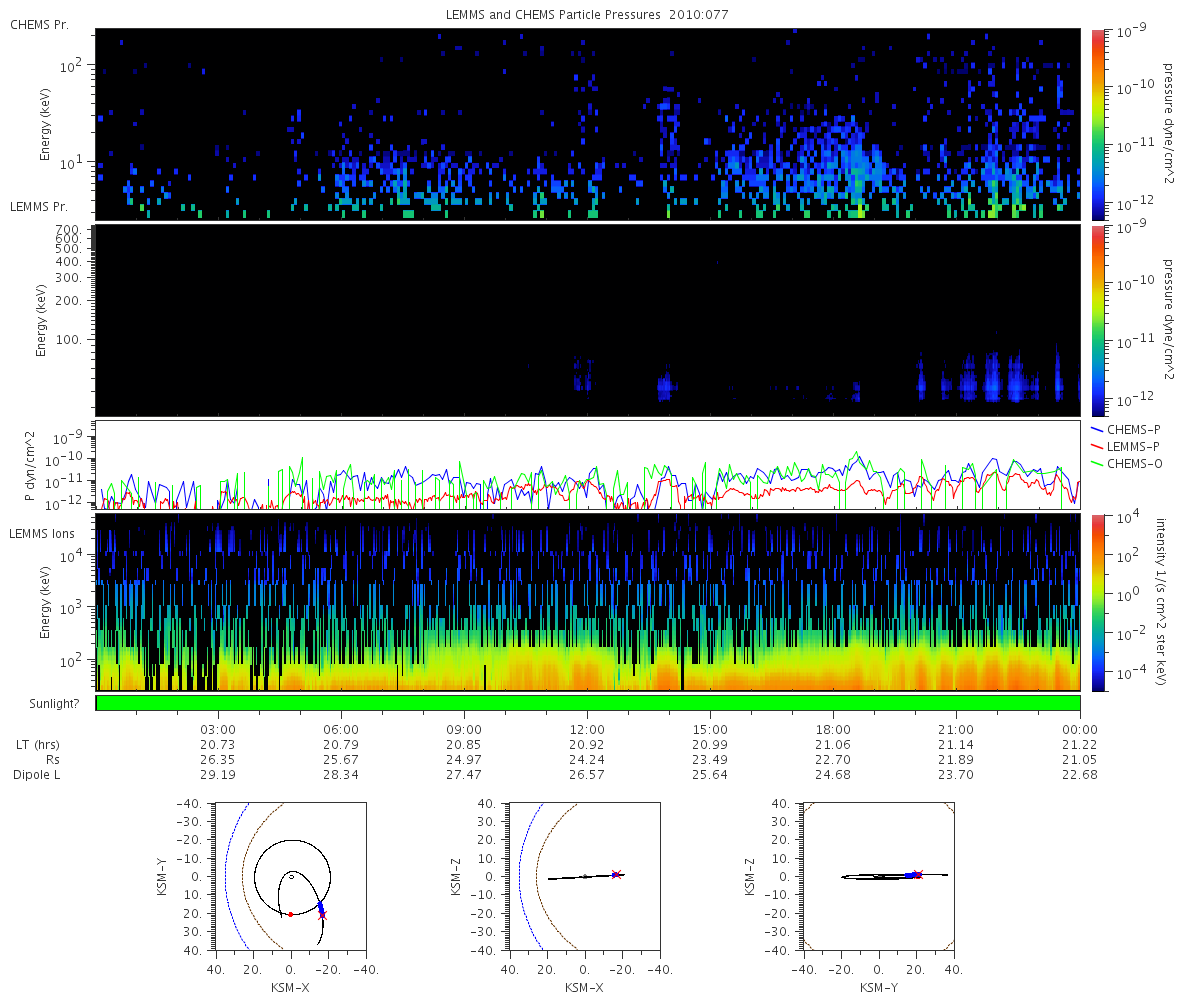Click the 12:00 time axis label
The image size is (1200, 1000).
pyautogui.click(x=587, y=730)
